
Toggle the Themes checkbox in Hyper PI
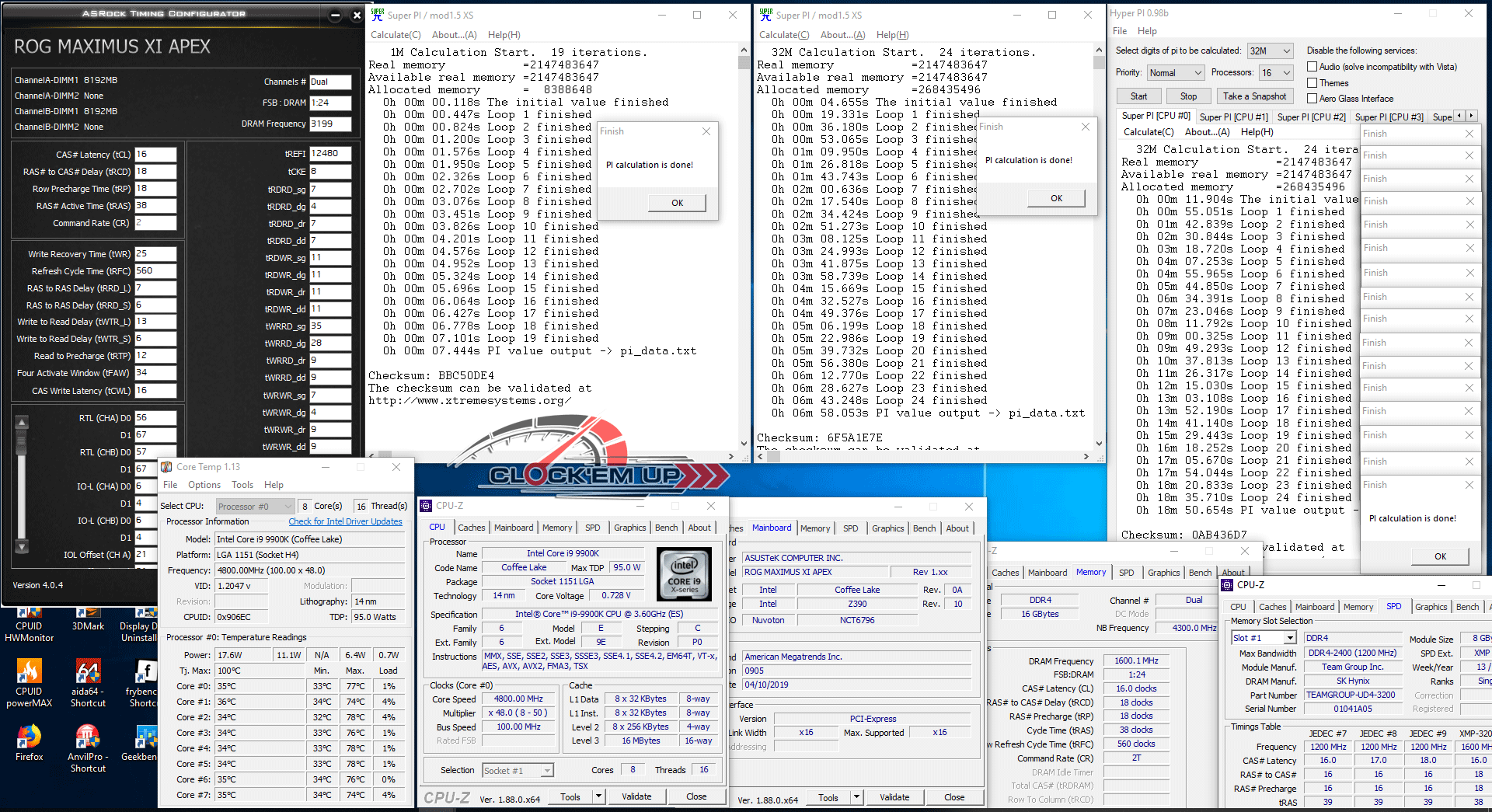[x=1312, y=83]
